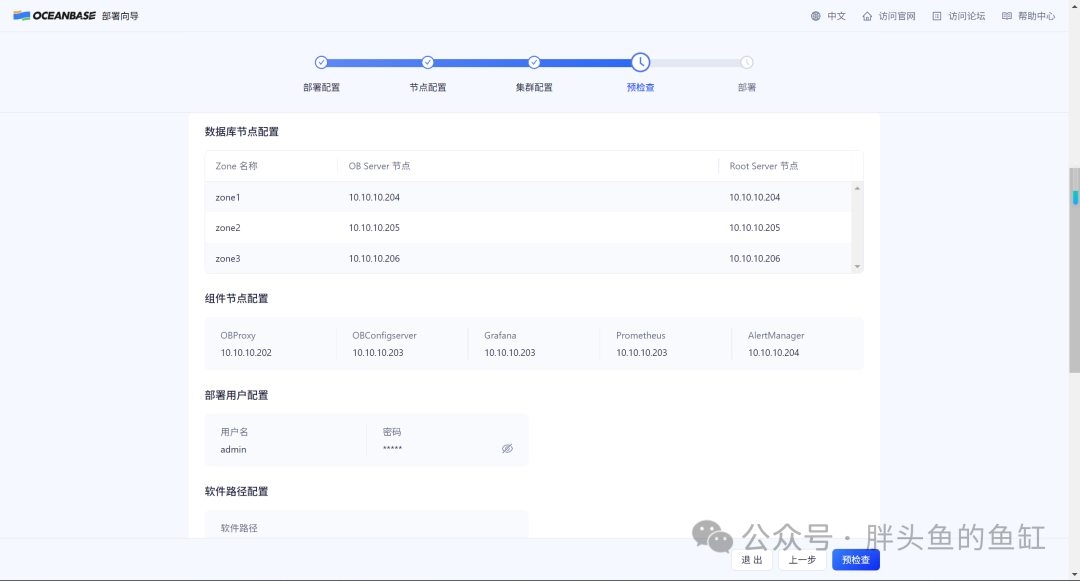Open the 中文 language dropdown
1080x581 pixels.
click(x=829, y=16)
